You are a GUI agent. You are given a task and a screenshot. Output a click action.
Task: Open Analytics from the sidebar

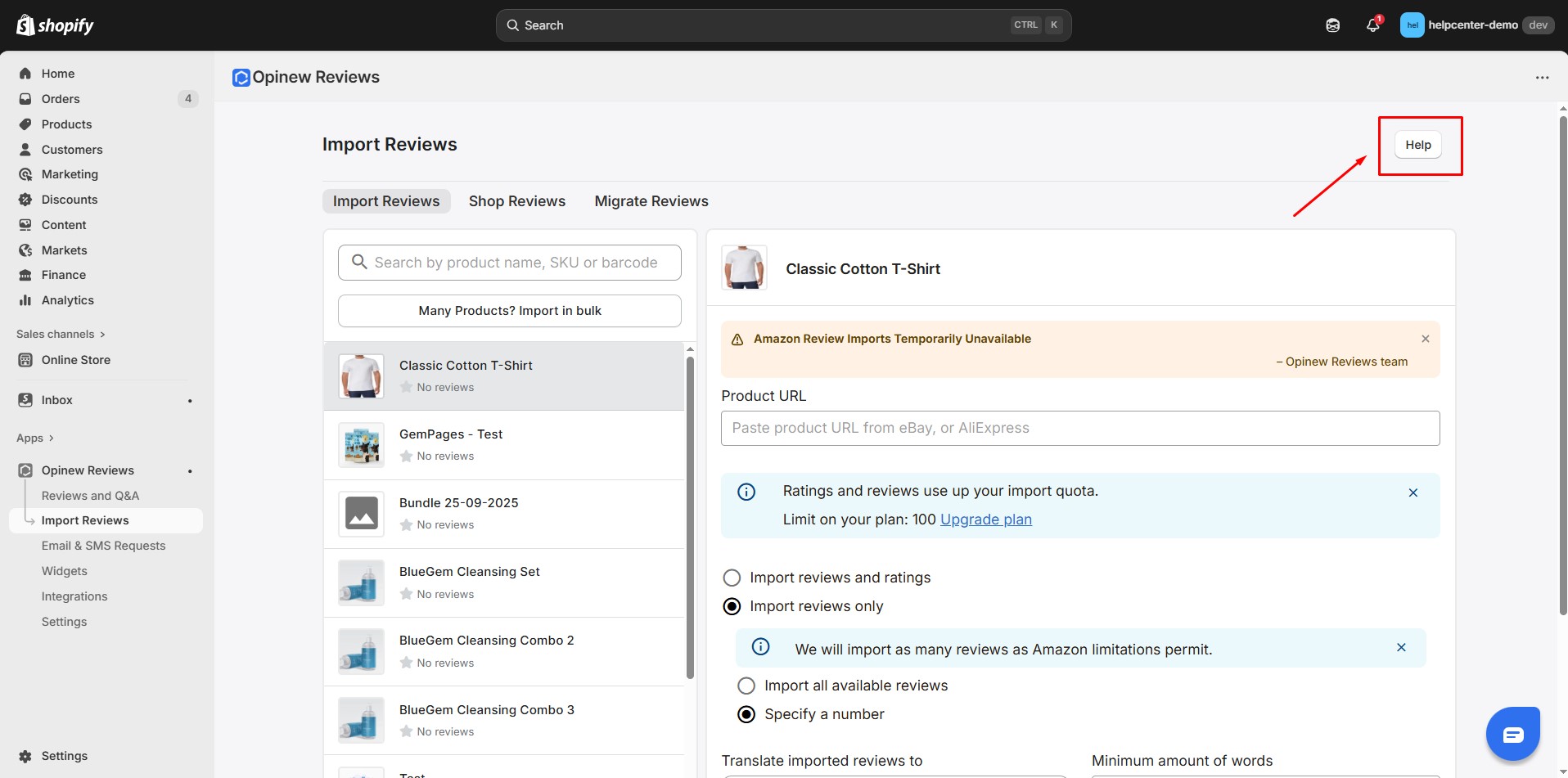(67, 300)
